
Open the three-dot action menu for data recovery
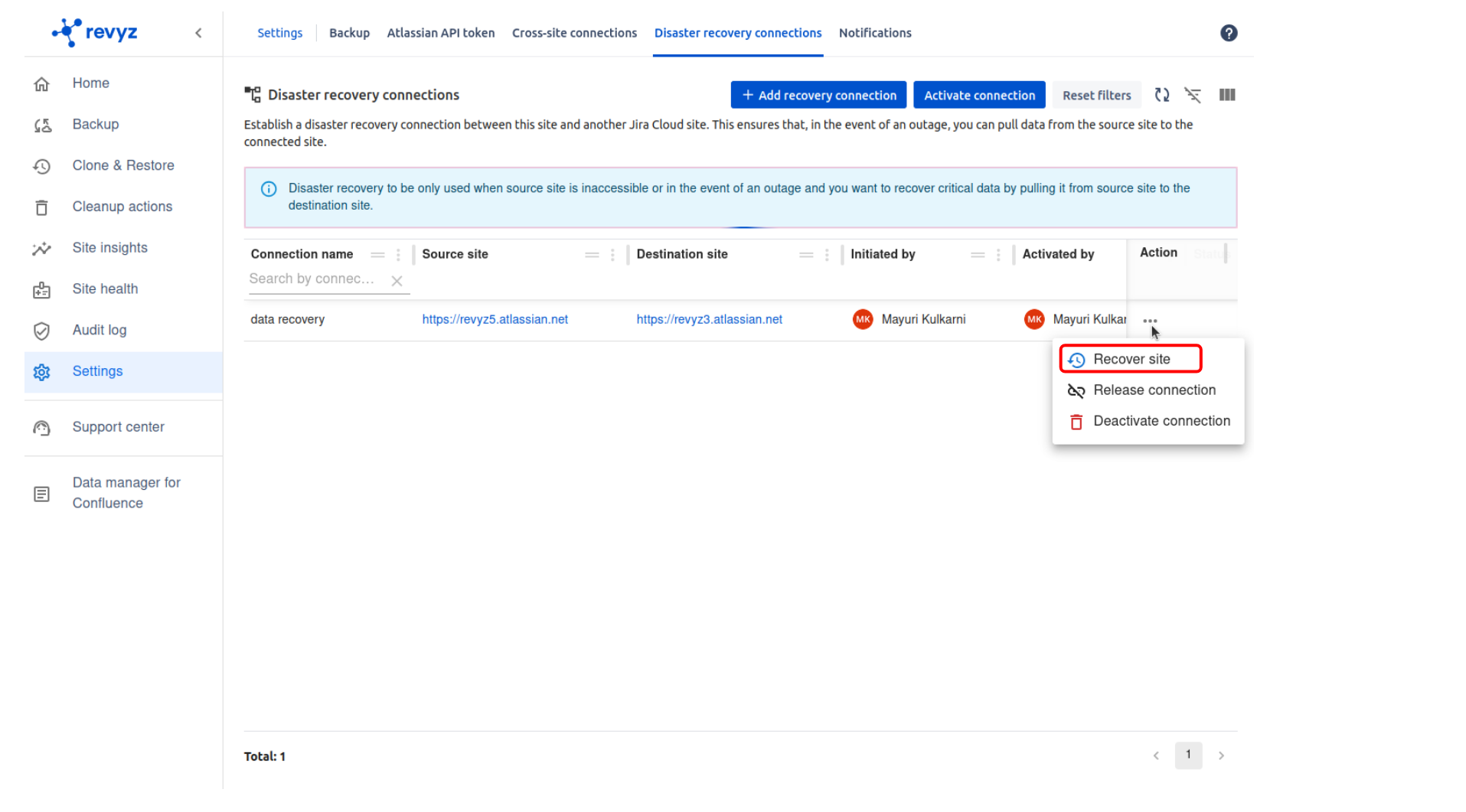(1149, 321)
